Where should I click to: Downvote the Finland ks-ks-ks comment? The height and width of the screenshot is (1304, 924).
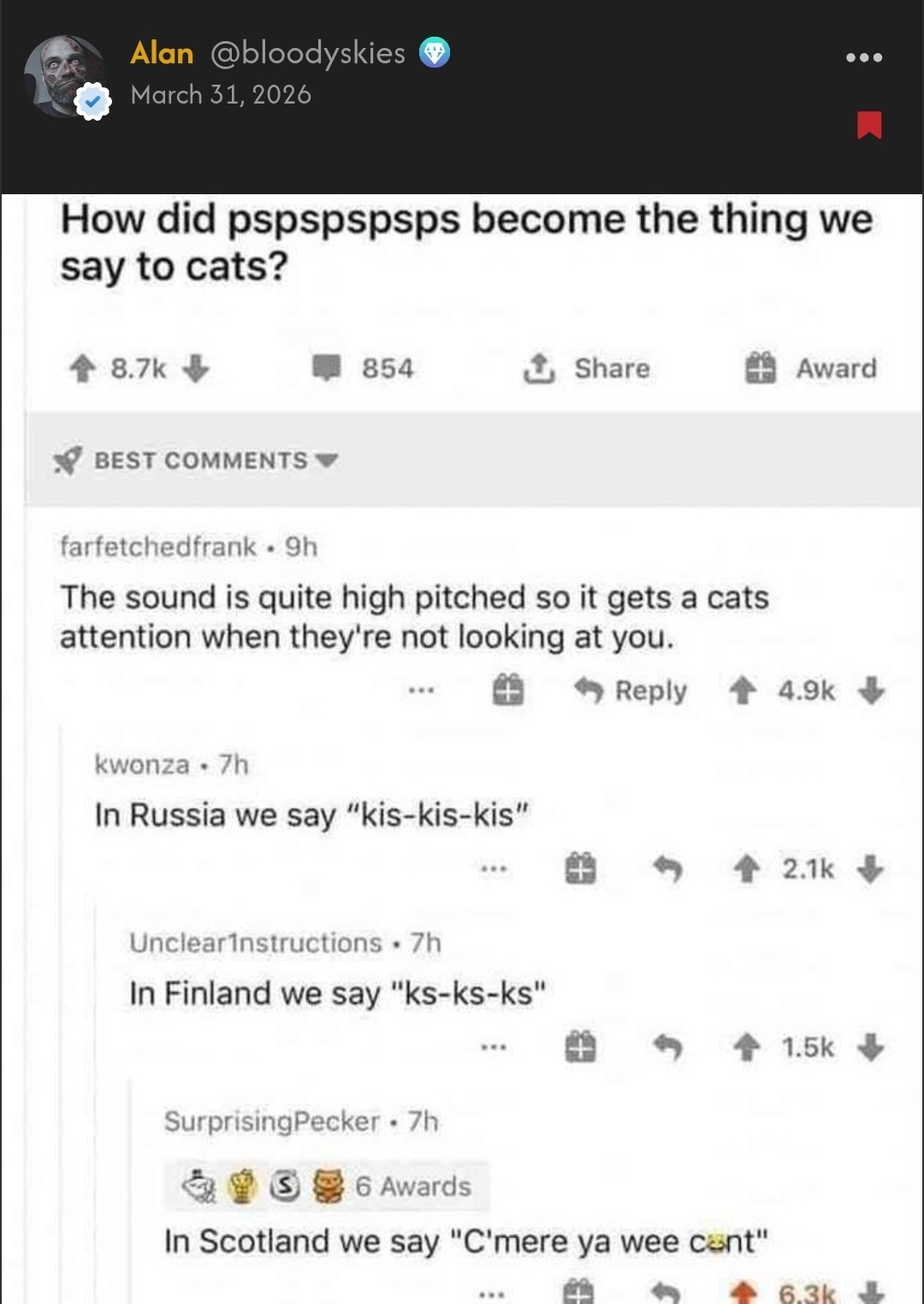[871, 1047]
